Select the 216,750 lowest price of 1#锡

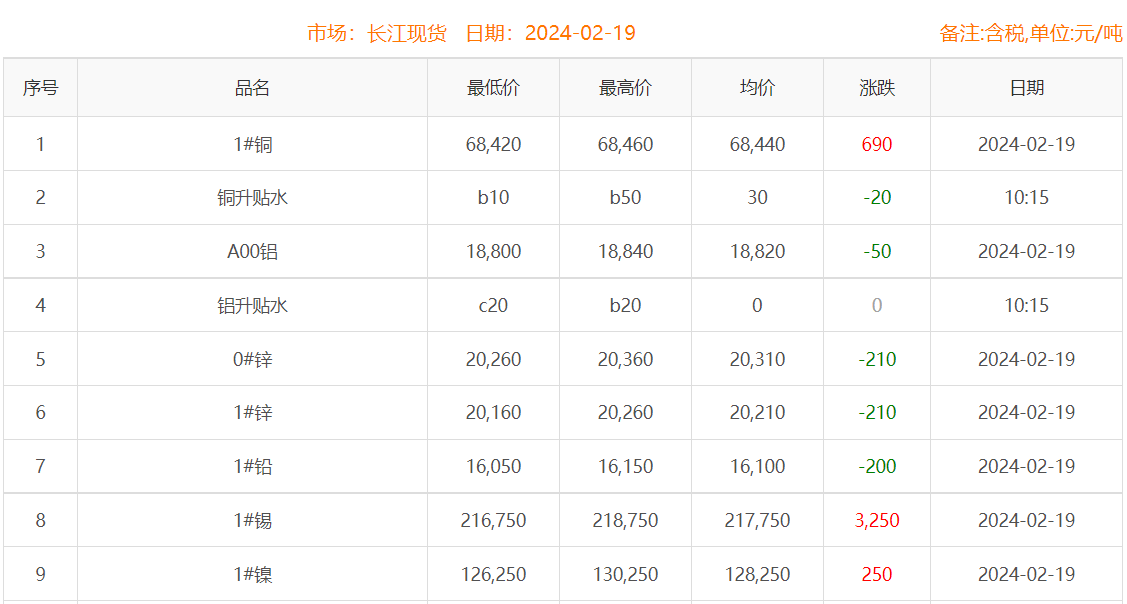(x=493, y=520)
